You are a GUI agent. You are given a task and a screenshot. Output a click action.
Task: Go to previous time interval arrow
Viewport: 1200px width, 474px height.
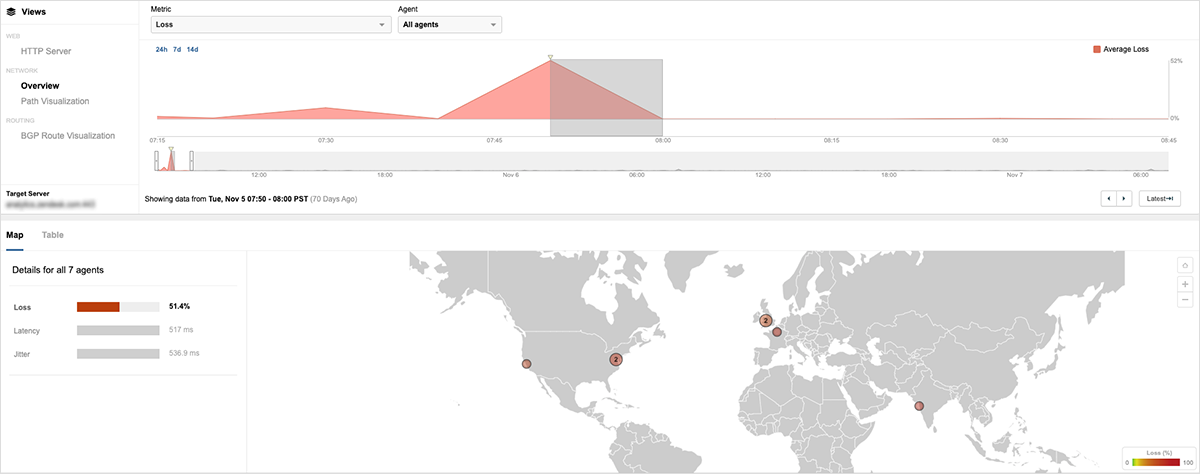point(1108,199)
